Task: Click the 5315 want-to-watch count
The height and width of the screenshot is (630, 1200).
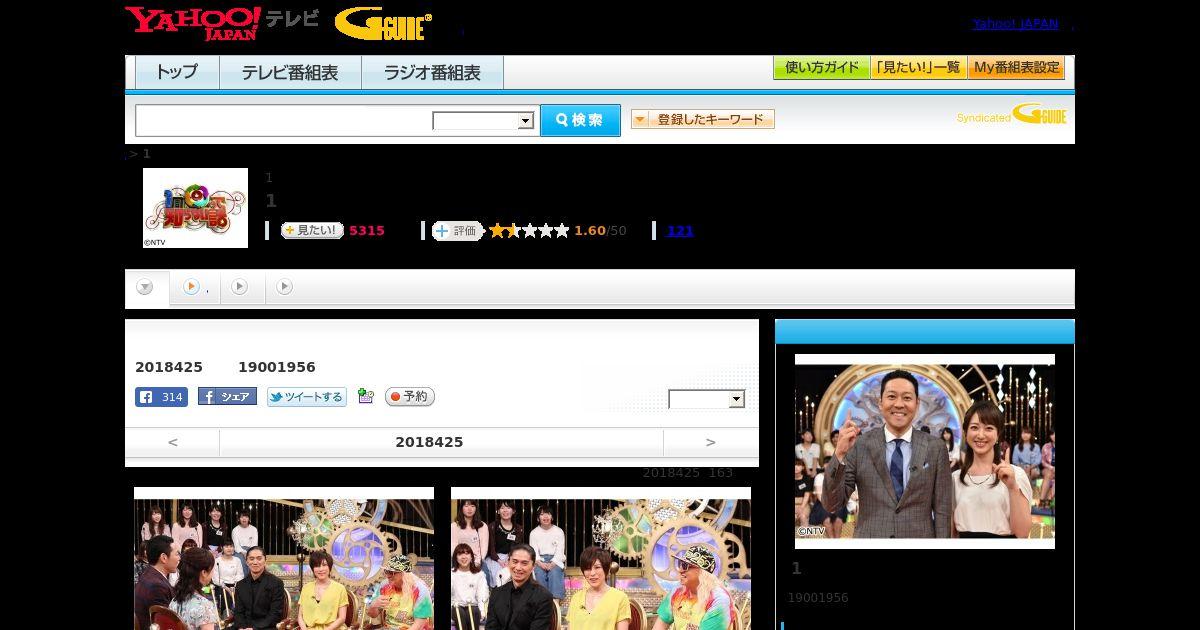Action: (x=367, y=230)
